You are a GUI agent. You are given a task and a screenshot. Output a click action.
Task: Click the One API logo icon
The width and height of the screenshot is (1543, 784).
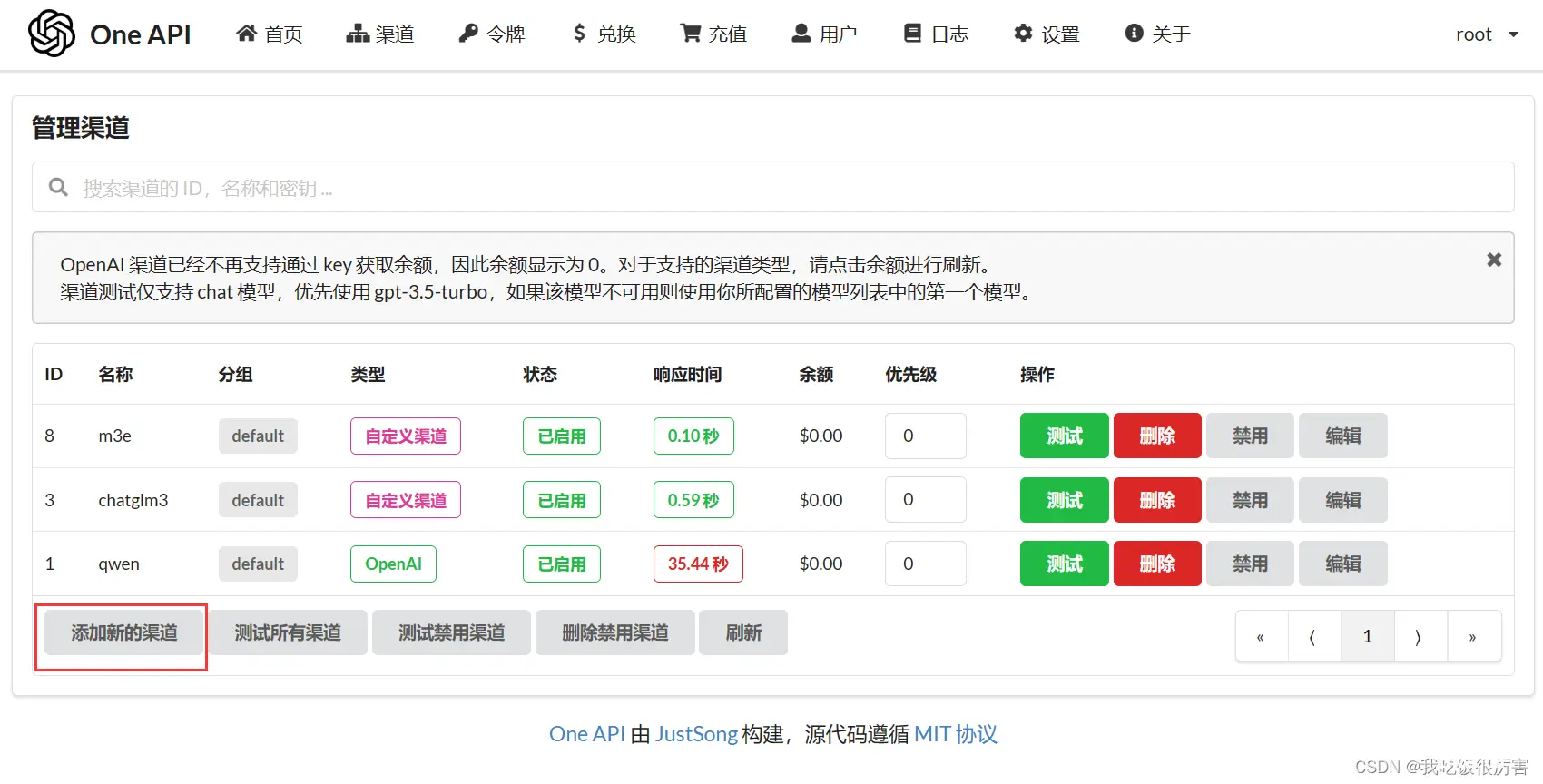coord(52,34)
